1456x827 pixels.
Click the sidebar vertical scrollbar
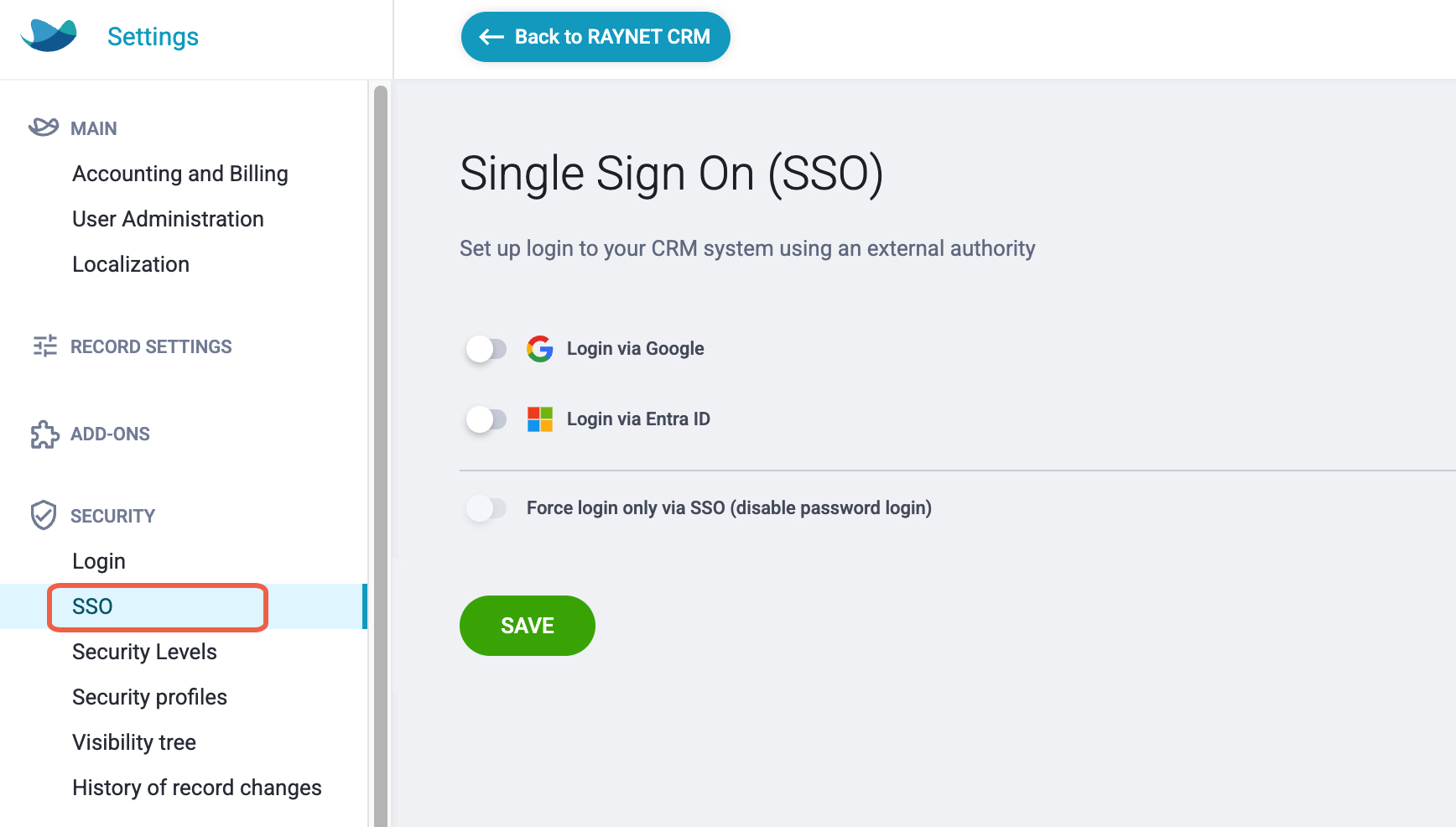381,453
